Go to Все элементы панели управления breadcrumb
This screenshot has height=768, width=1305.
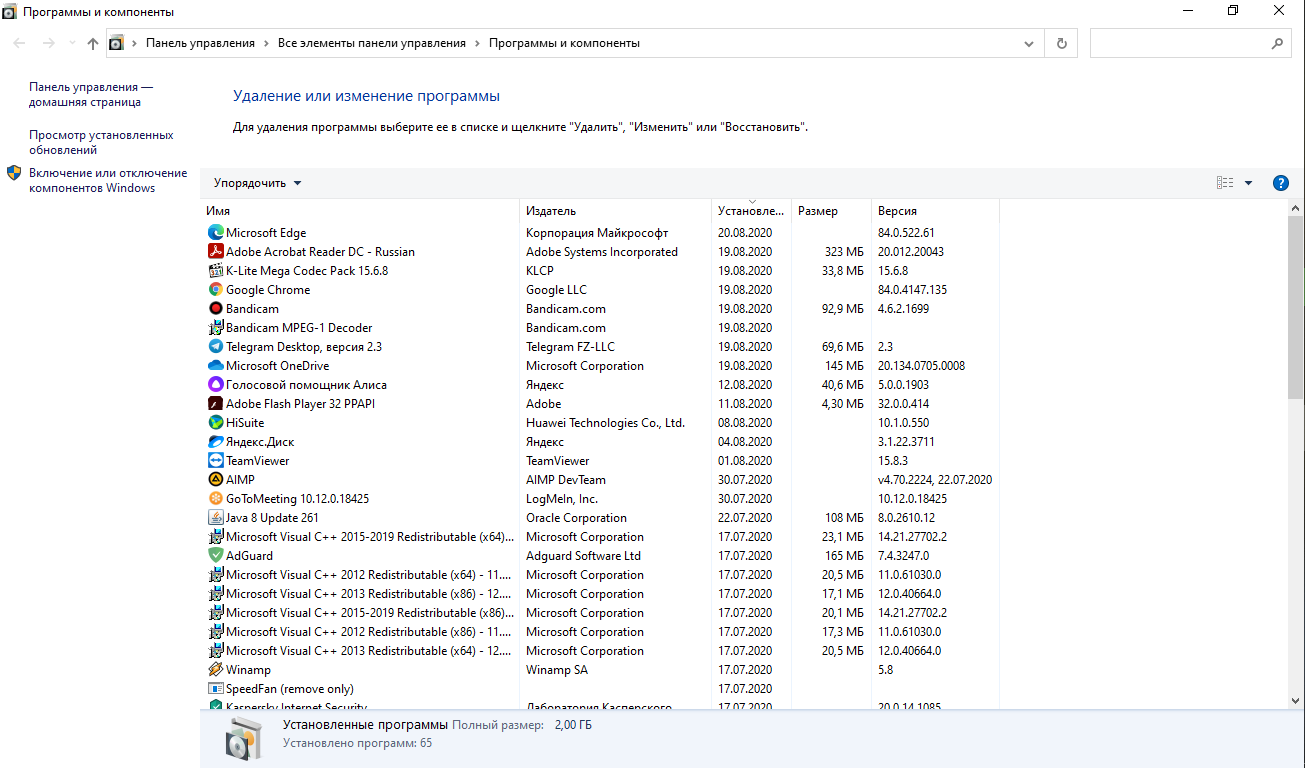click(372, 44)
